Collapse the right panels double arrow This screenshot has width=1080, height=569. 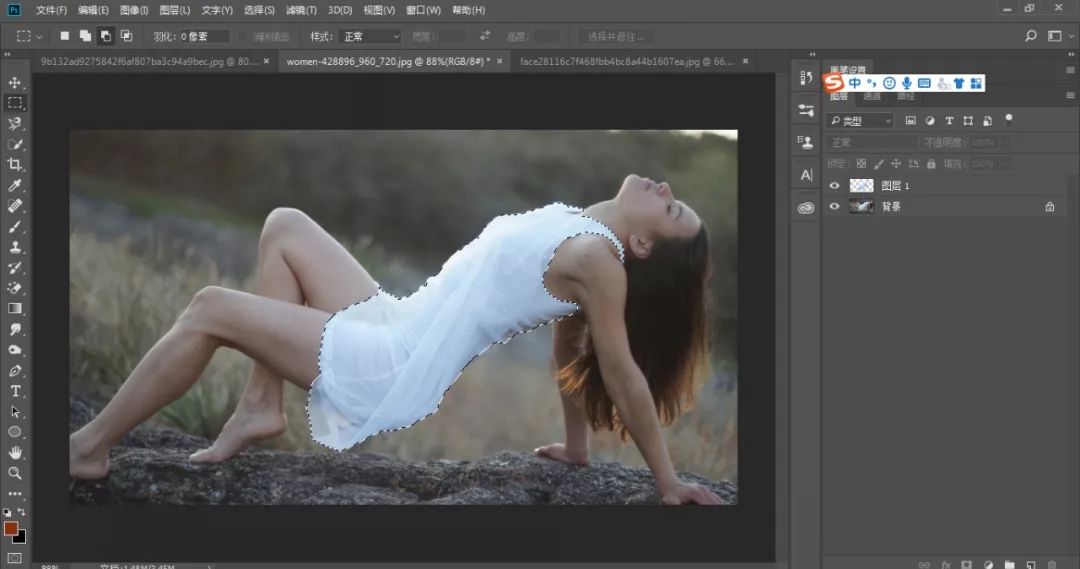pyautogui.click(x=1072, y=54)
